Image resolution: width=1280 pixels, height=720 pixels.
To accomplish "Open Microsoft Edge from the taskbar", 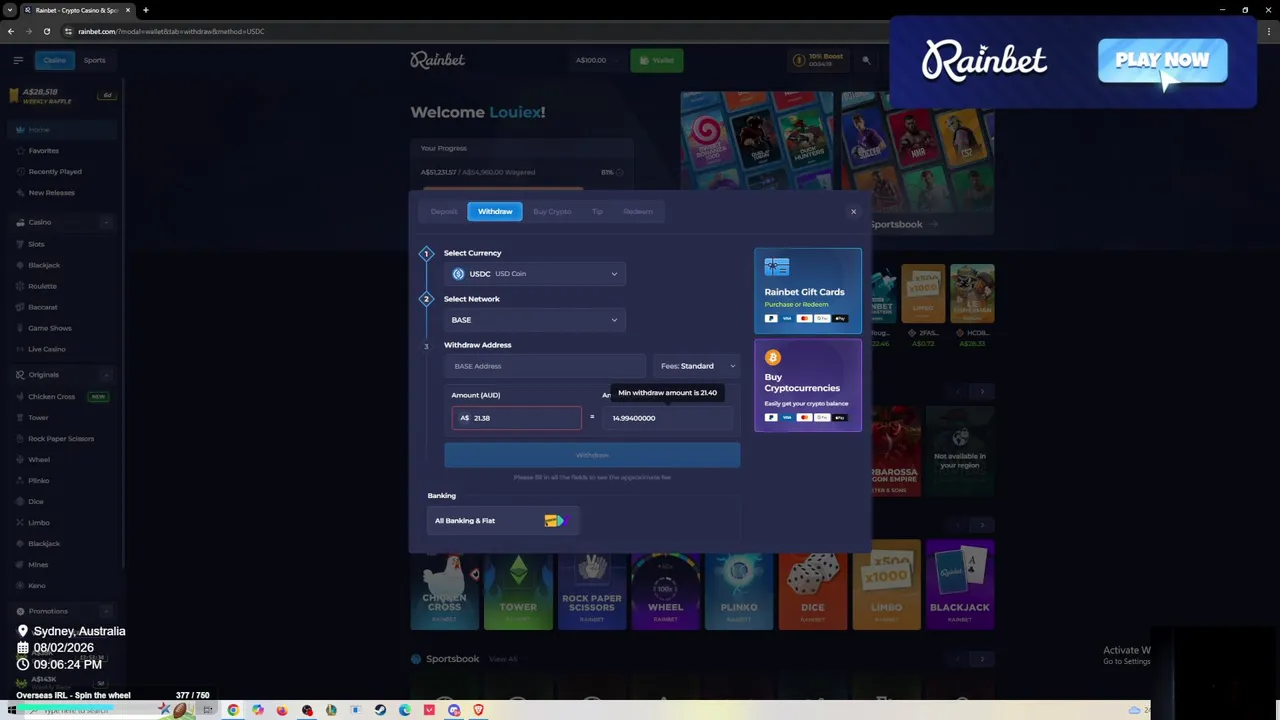I will (x=404, y=710).
